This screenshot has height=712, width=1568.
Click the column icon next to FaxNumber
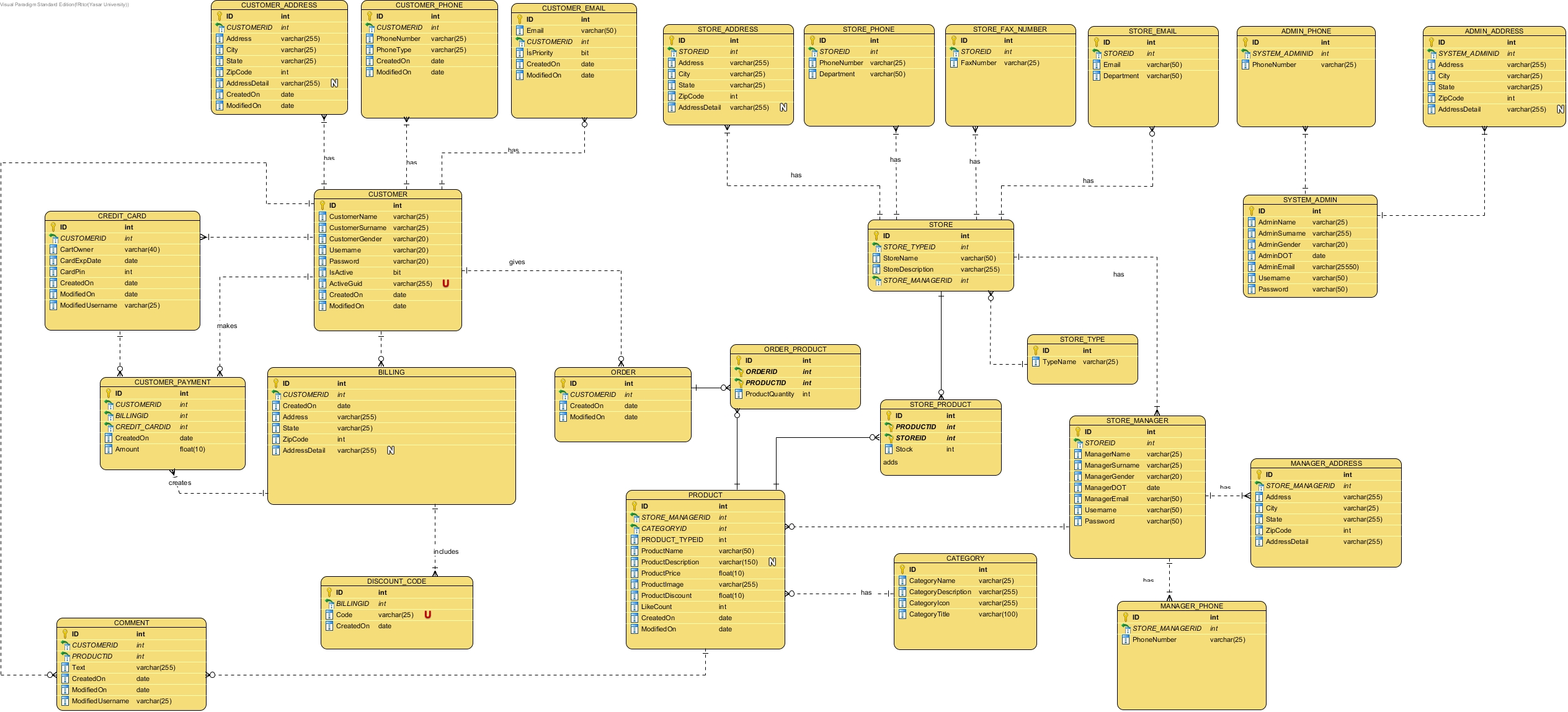coord(954,63)
